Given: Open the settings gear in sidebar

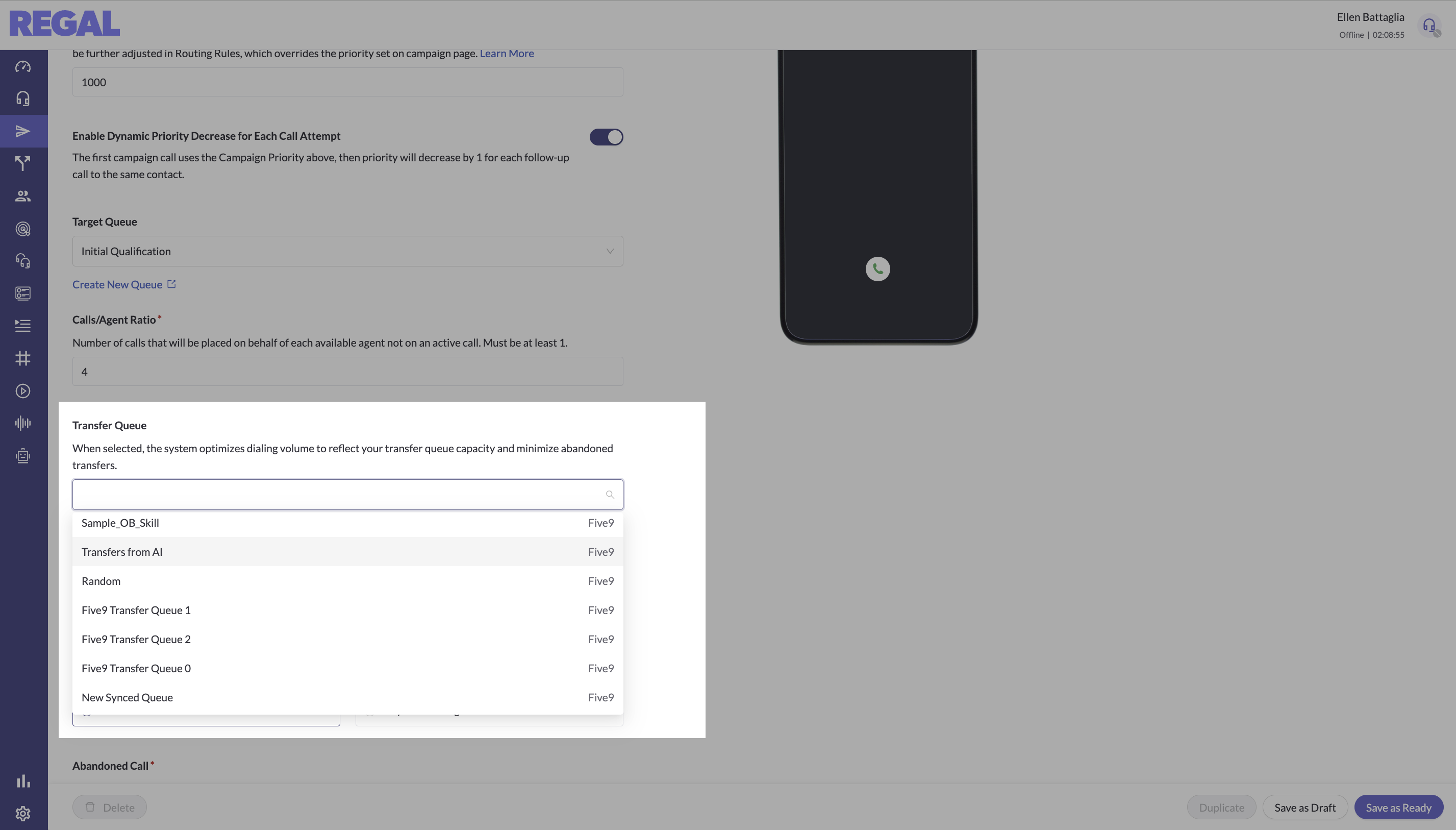Looking at the screenshot, I should click(x=23, y=814).
